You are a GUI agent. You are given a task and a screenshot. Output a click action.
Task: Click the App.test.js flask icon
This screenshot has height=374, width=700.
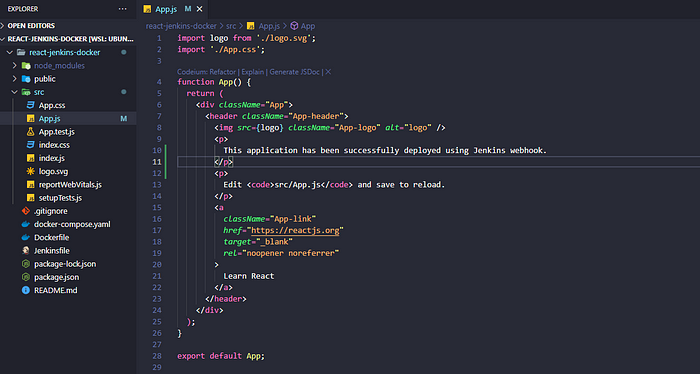(30, 132)
